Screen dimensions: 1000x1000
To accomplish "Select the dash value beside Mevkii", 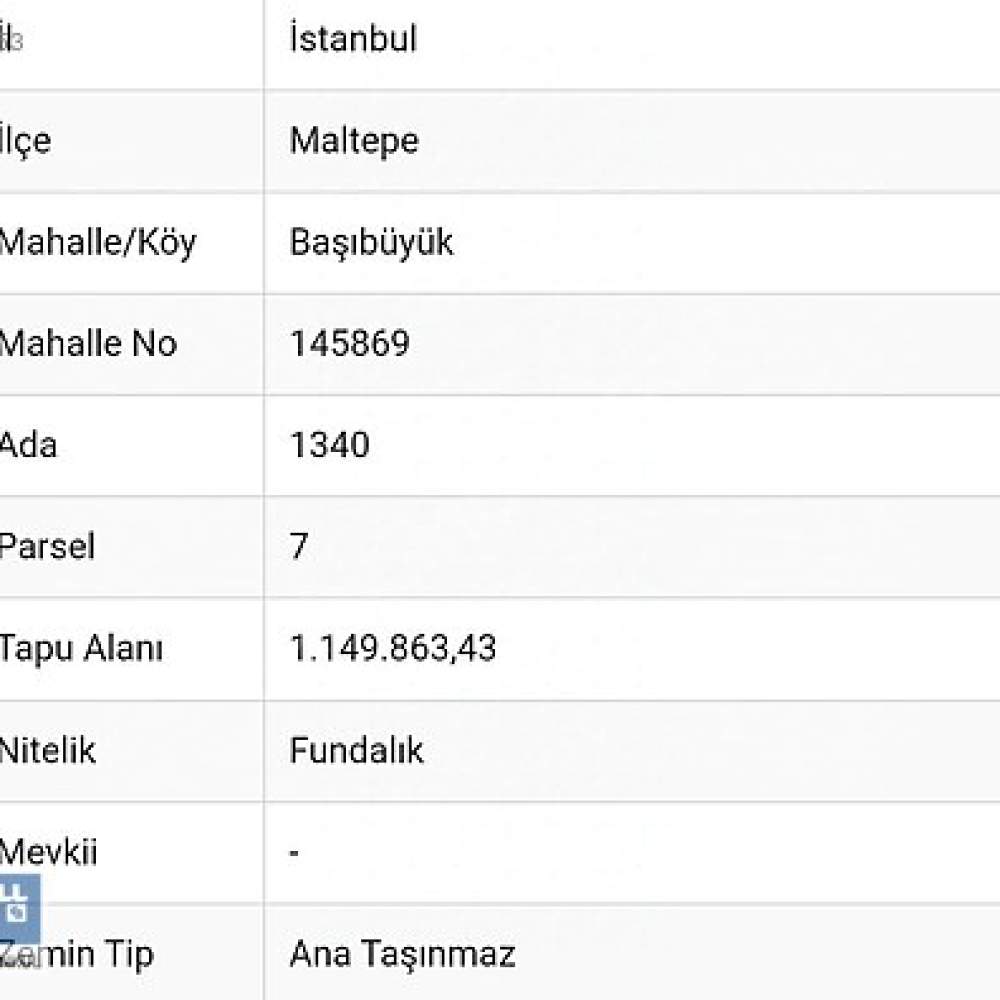I will pyautogui.click(x=294, y=853).
